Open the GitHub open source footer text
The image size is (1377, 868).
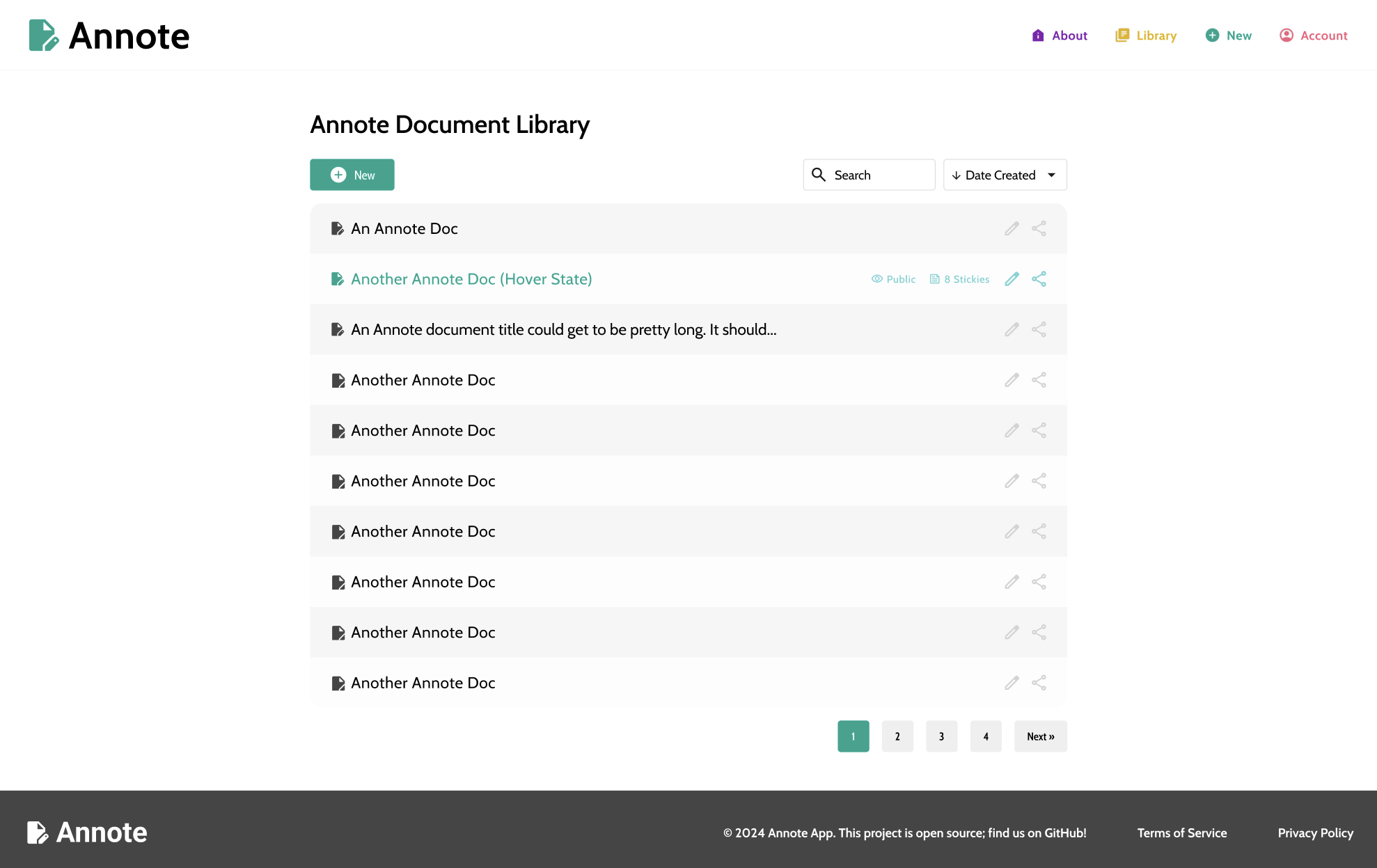[905, 833]
